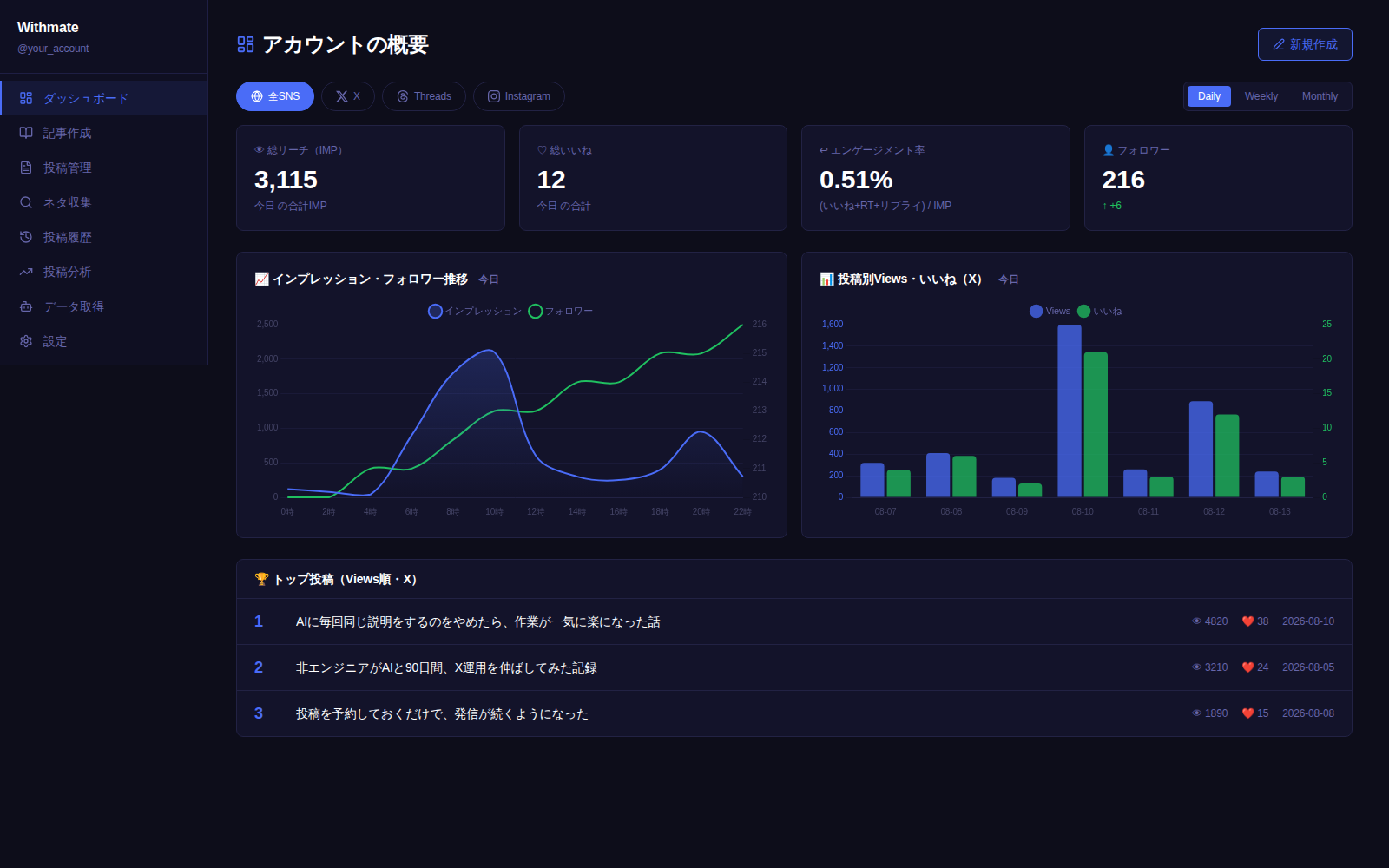Open 投稿分析 trend icon
The height and width of the screenshot is (868, 1389).
tap(26, 272)
